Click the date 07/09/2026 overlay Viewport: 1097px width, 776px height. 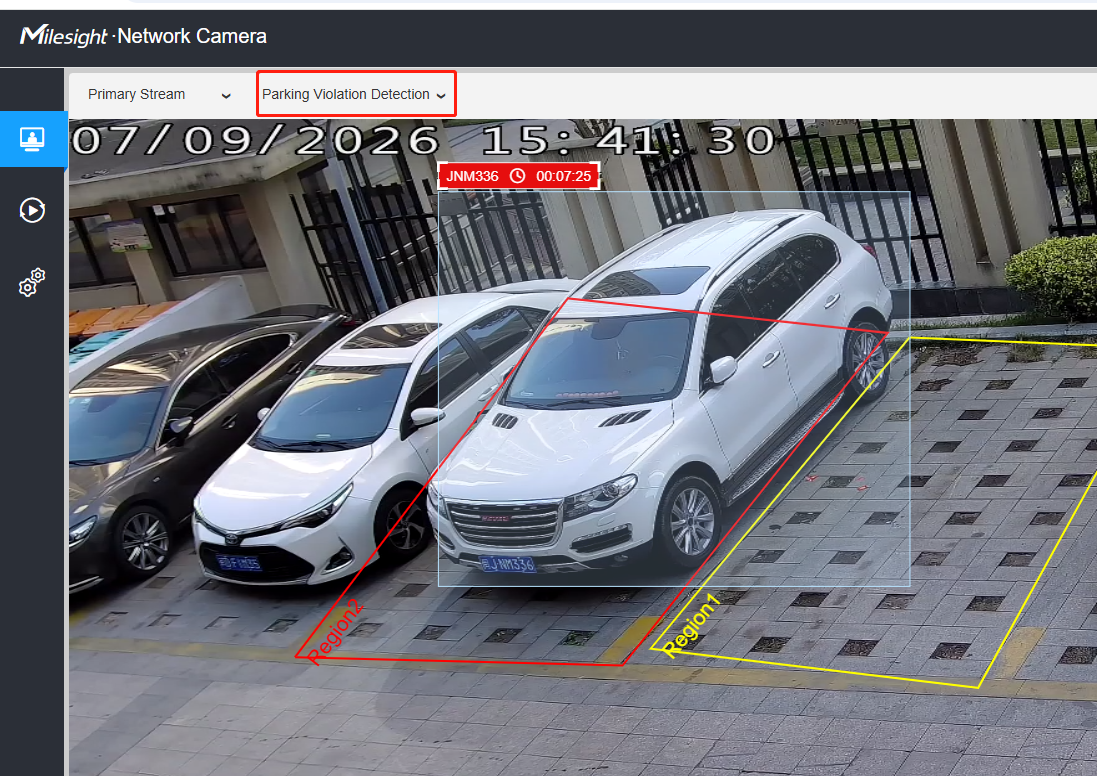point(255,140)
